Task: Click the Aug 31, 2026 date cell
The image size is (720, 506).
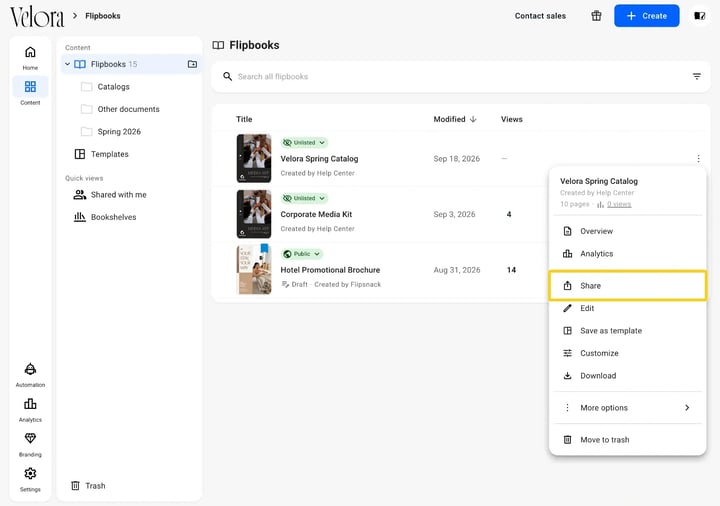Action: (x=457, y=270)
